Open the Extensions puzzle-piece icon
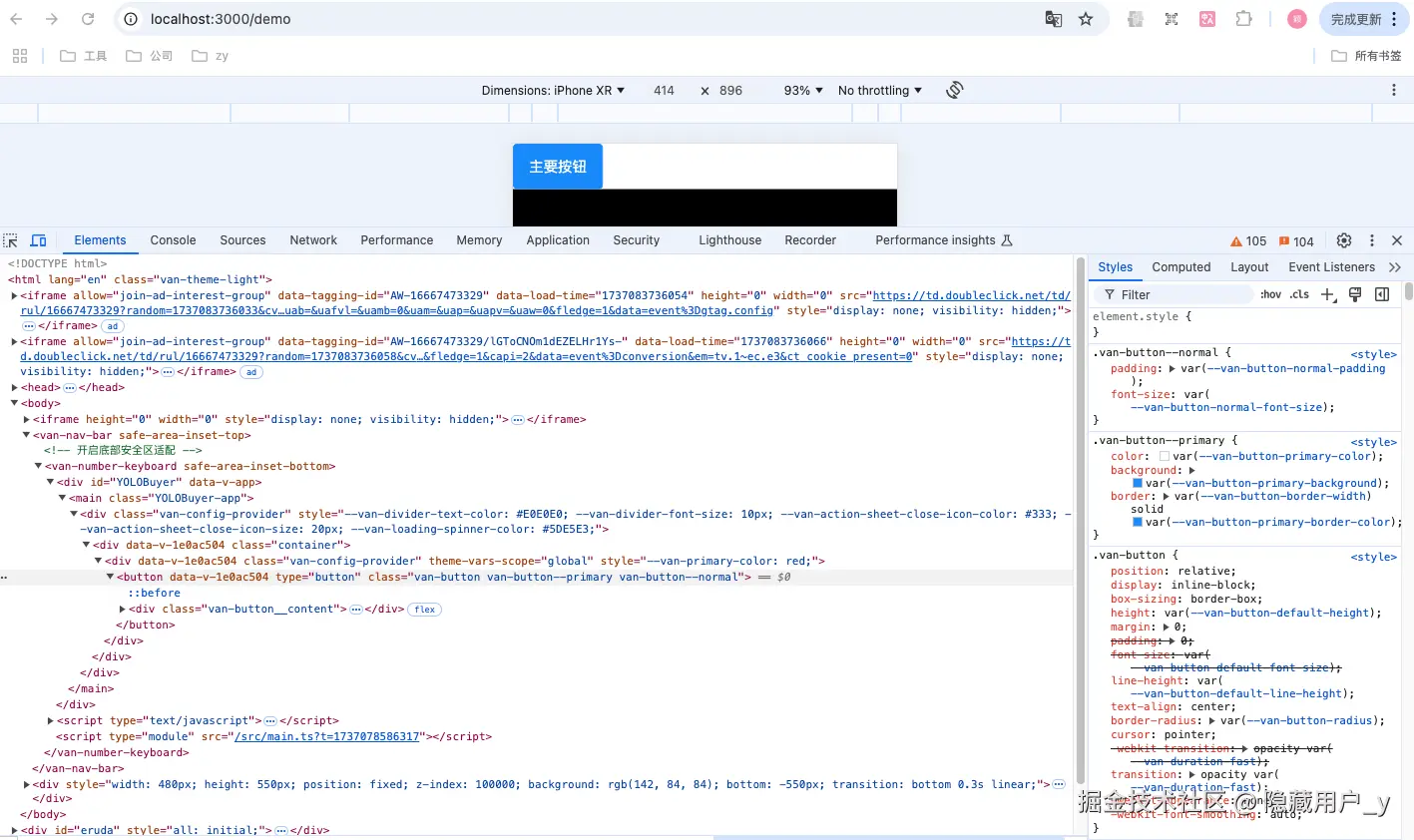 [1243, 19]
